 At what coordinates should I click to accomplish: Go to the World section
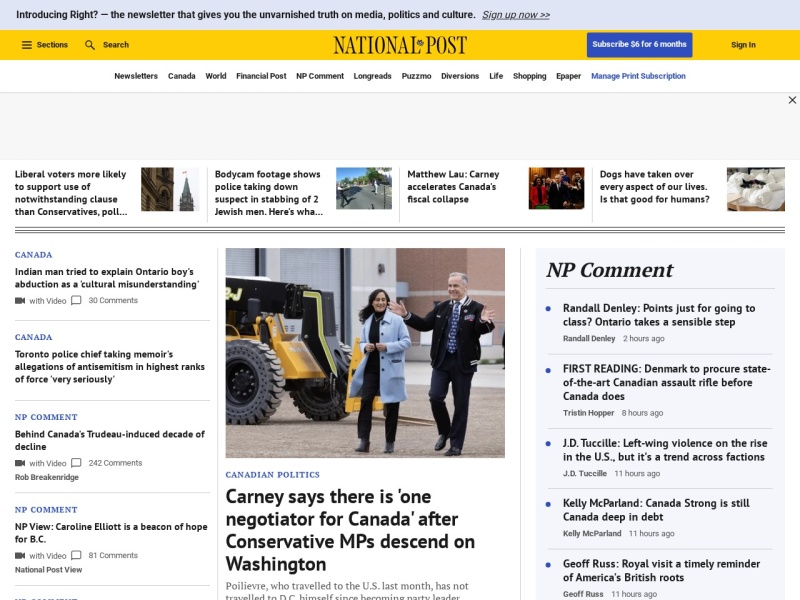(x=216, y=76)
